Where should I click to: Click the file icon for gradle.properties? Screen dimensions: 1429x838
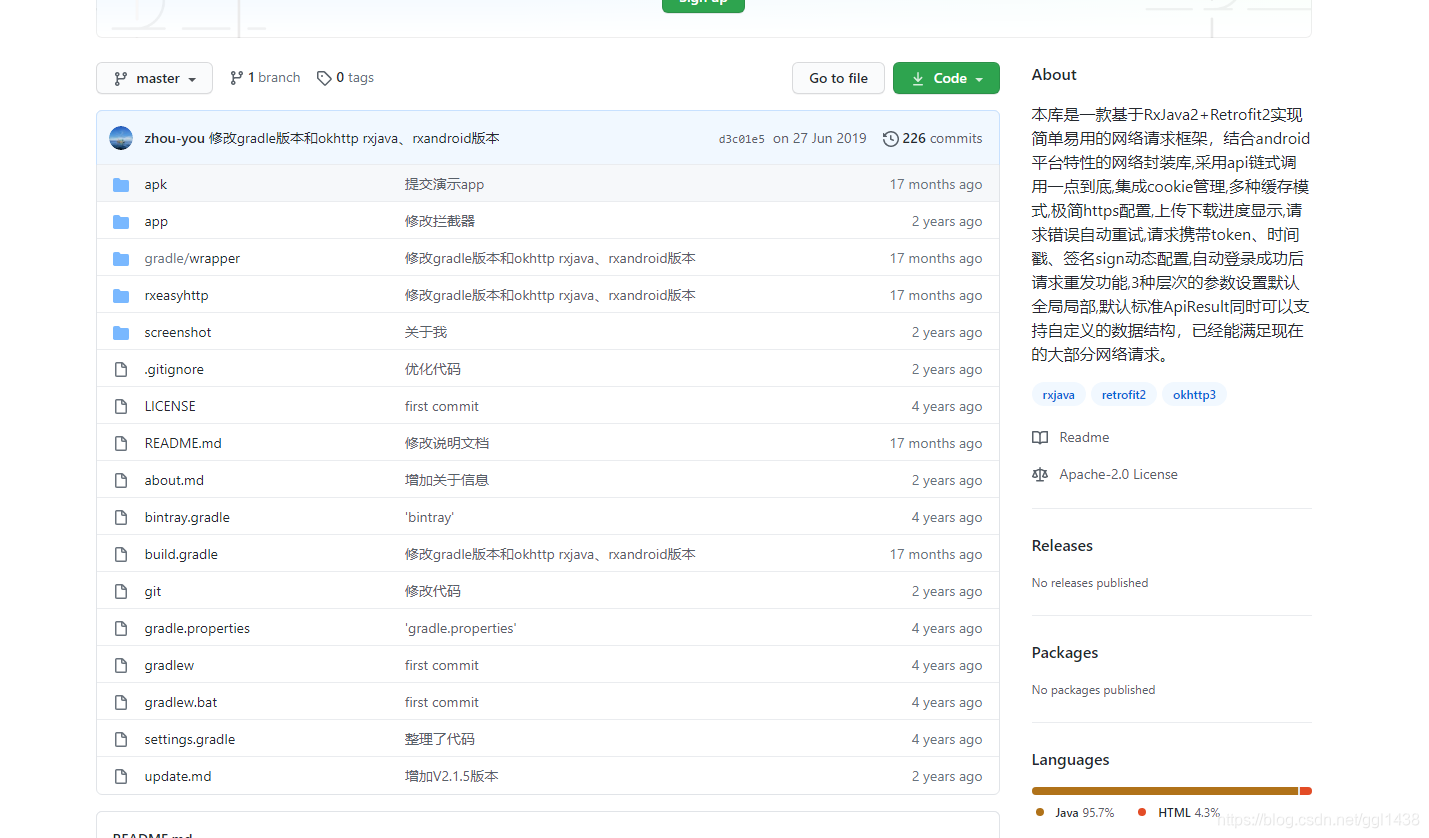121,628
